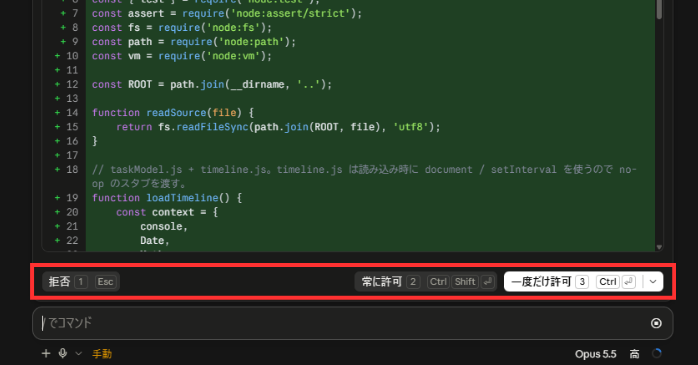Toggle the 手動 manual mode indicator

pos(102,354)
